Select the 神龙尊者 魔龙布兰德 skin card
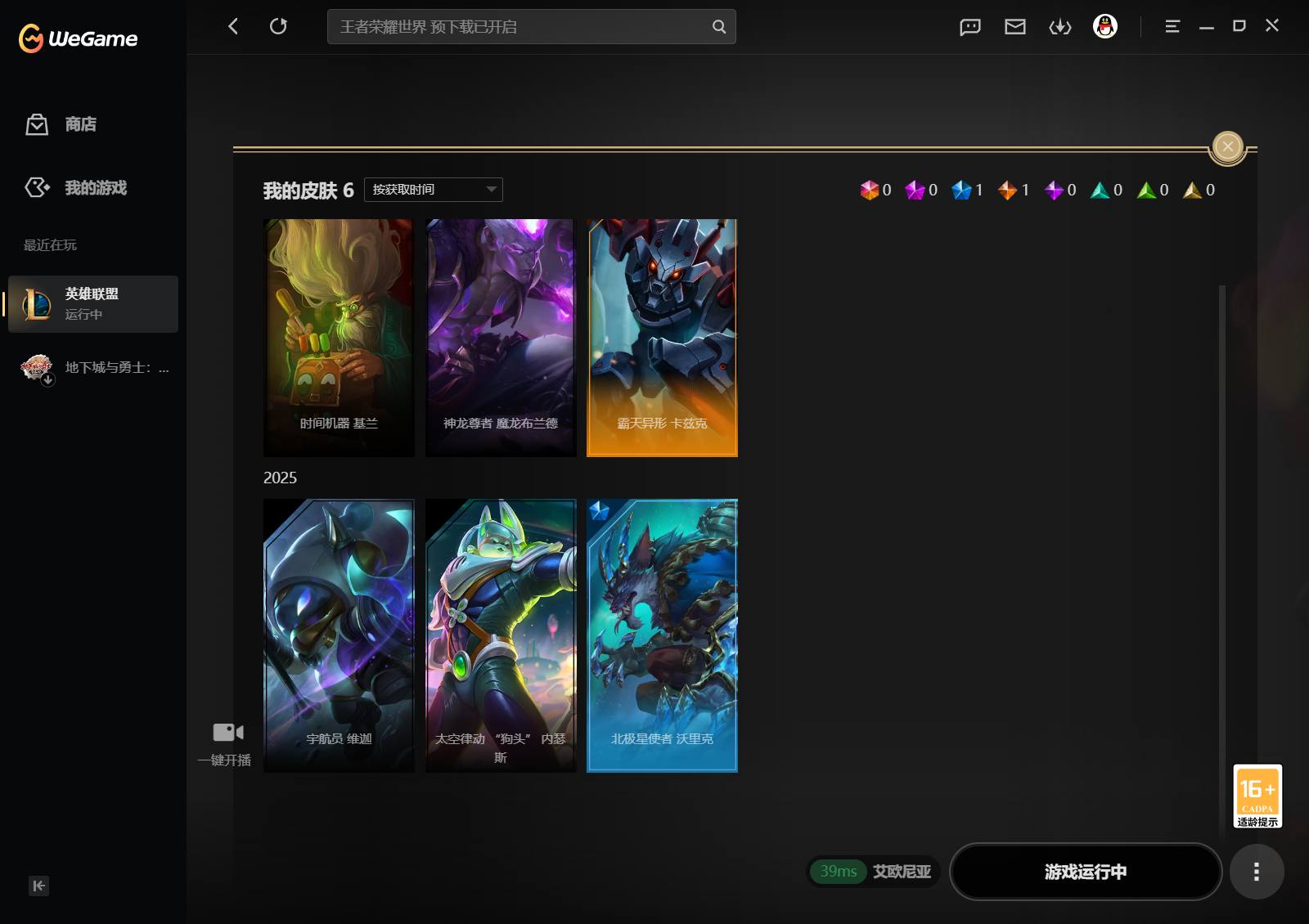Viewport: 1309px width, 924px height. [501, 338]
